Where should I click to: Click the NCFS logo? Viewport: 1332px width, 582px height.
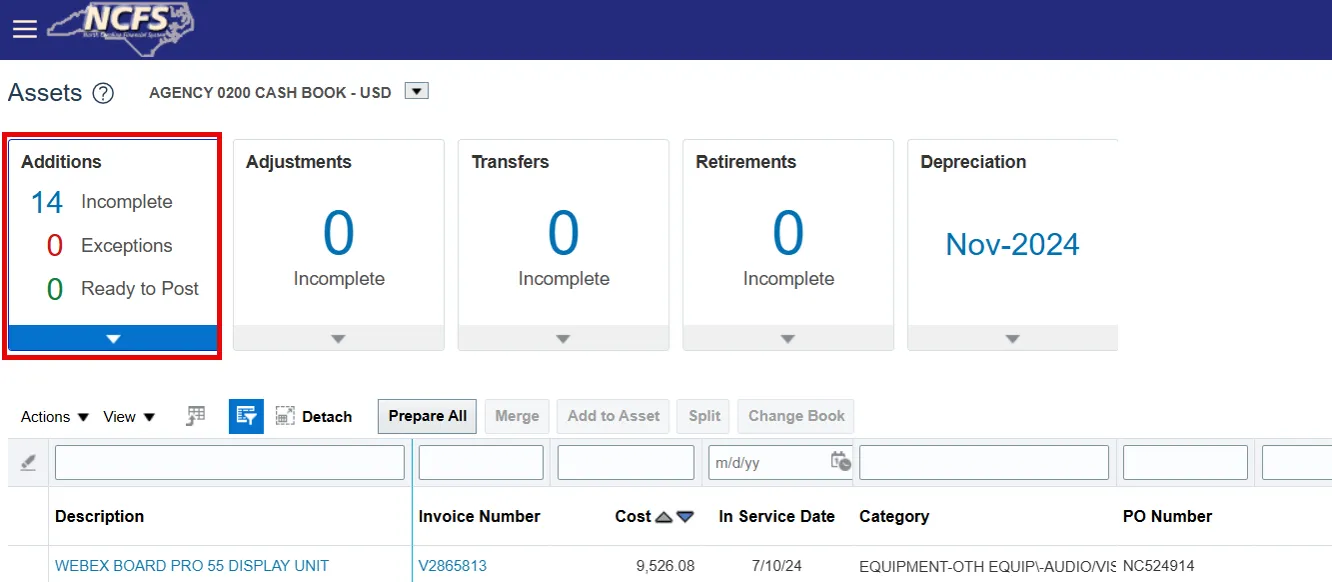click(x=122, y=28)
